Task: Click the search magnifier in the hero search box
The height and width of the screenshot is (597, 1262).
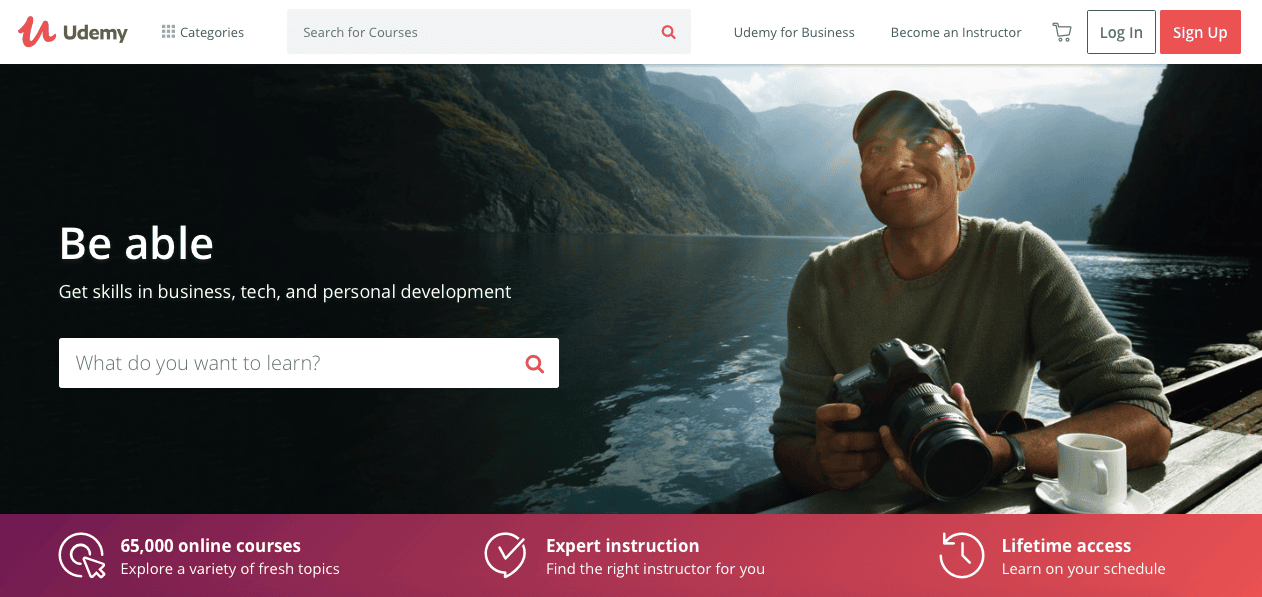Action: [535, 363]
